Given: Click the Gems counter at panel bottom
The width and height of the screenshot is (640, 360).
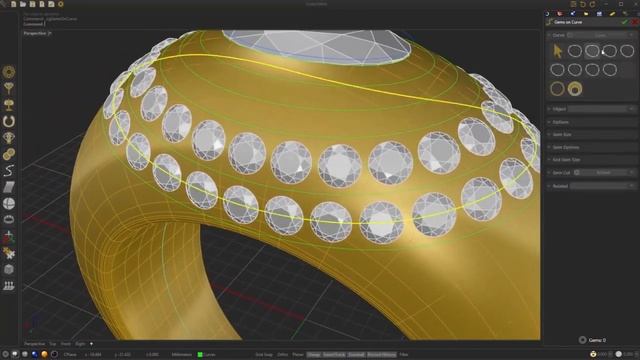Looking at the screenshot, I should click(x=593, y=340).
